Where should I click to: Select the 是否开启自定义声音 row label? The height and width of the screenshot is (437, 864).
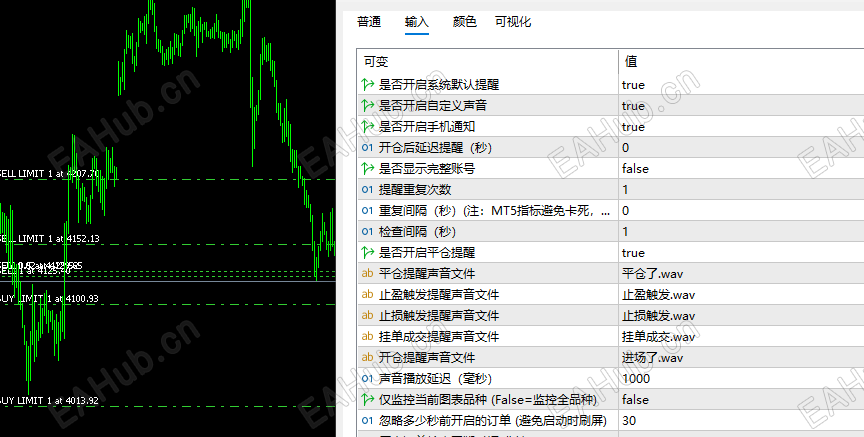(x=433, y=106)
